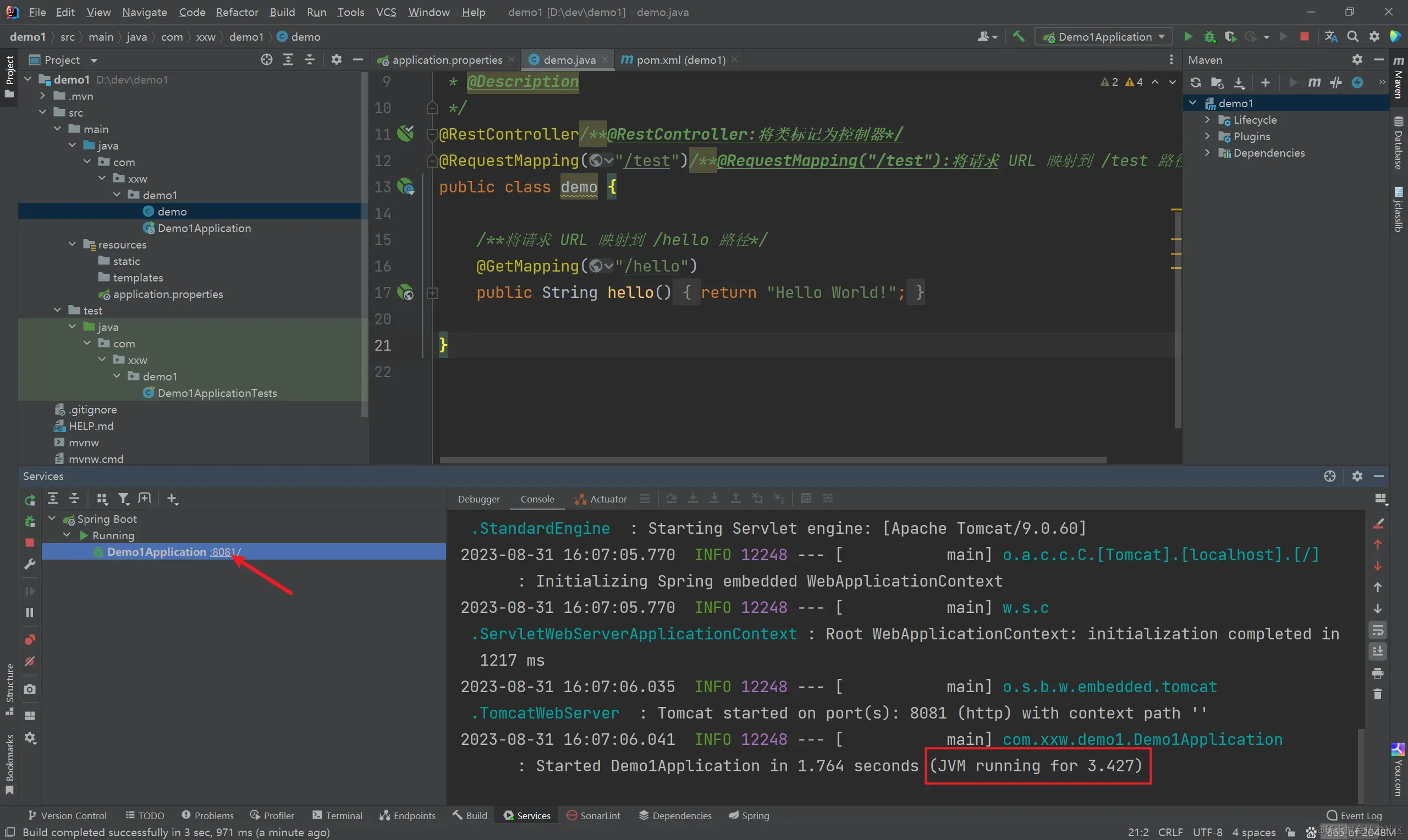Collapse the resources folder in Project tree
This screenshot has width=1408, height=840.
72,244
